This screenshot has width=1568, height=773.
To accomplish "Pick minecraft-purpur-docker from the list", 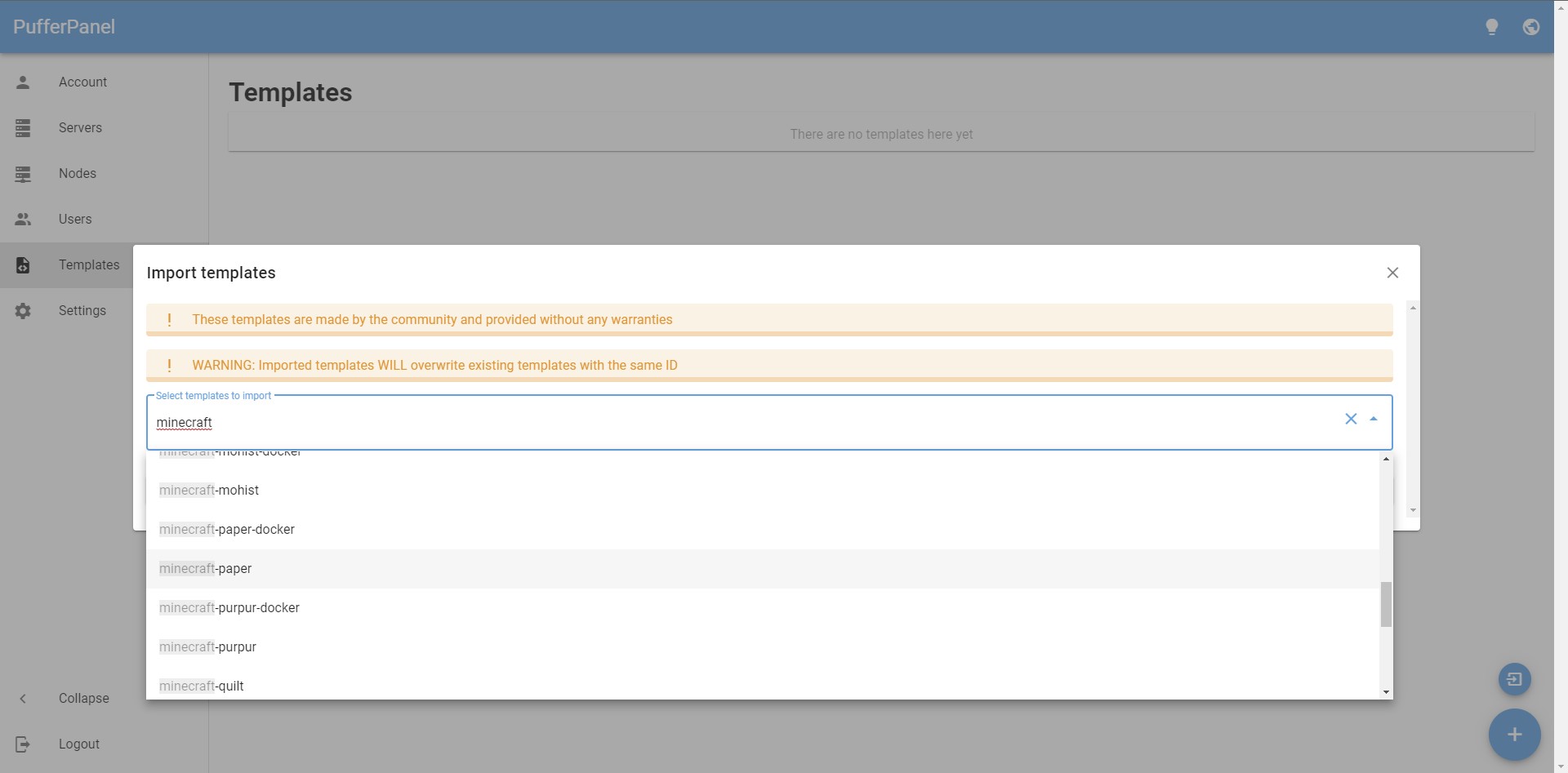I will [x=229, y=607].
